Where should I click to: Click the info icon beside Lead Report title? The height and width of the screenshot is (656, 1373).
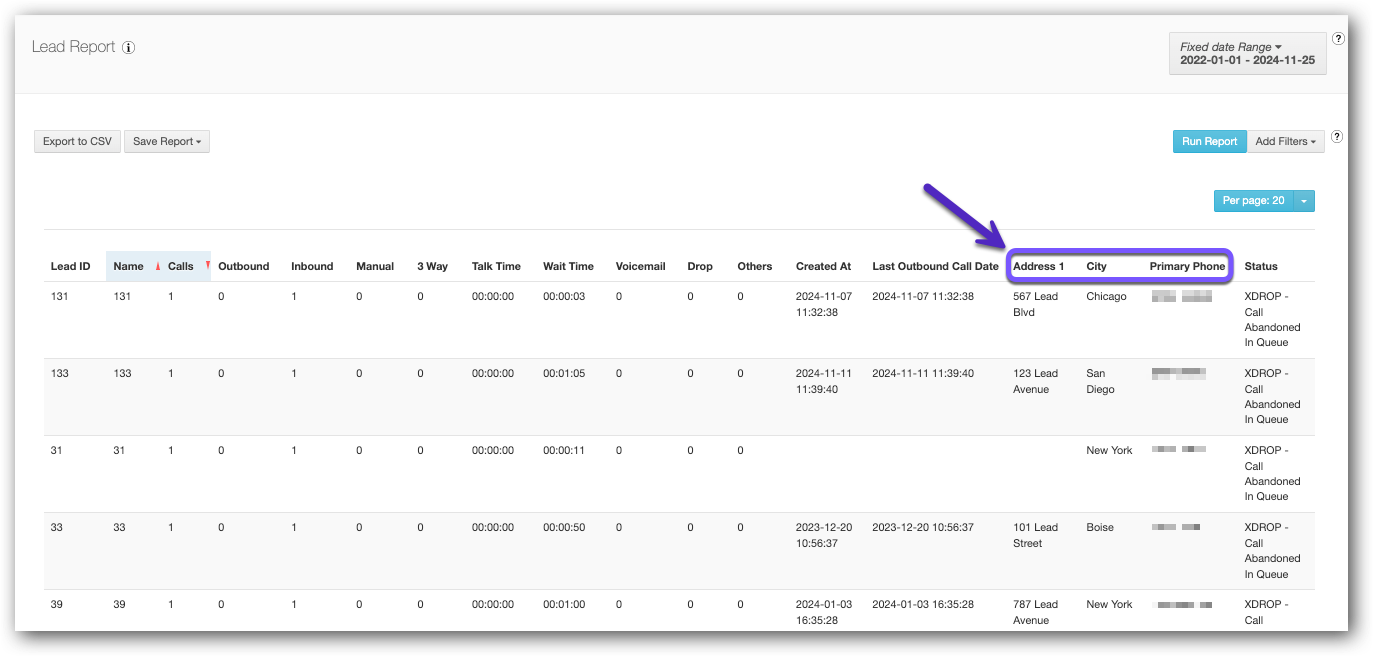pyautogui.click(x=130, y=47)
